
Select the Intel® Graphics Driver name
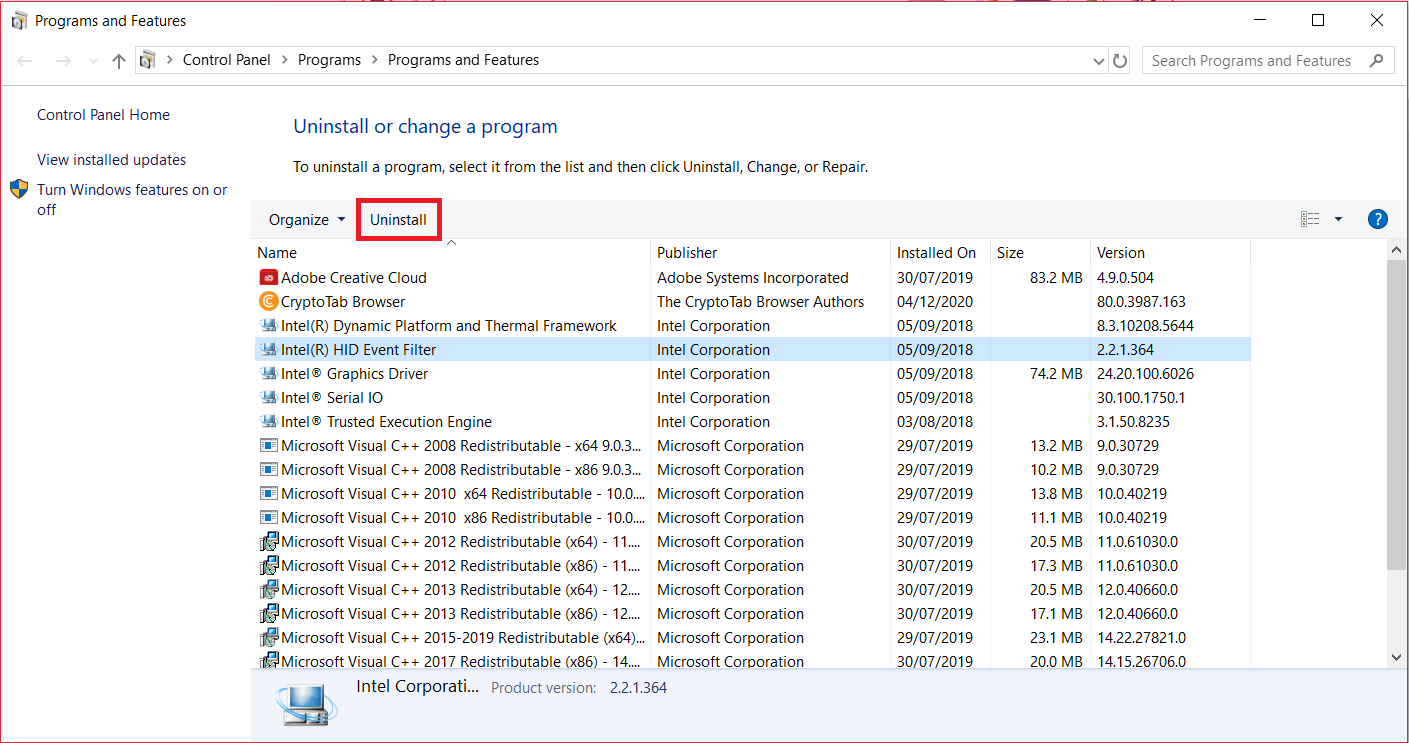click(x=354, y=374)
